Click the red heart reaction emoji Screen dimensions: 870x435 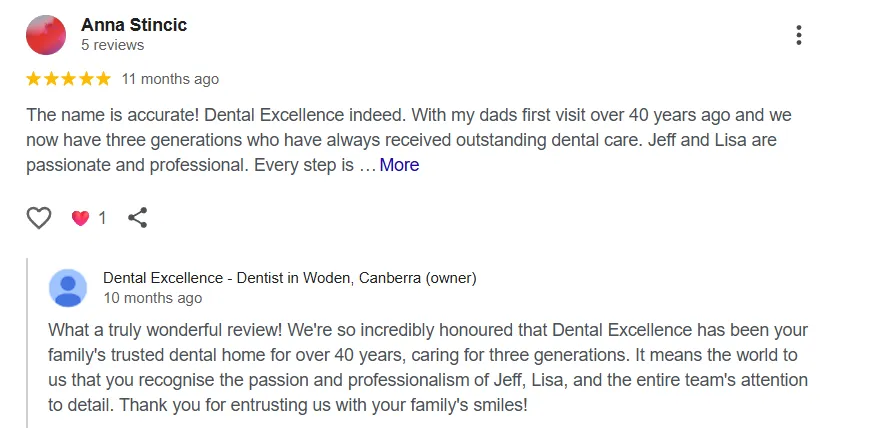coord(81,218)
